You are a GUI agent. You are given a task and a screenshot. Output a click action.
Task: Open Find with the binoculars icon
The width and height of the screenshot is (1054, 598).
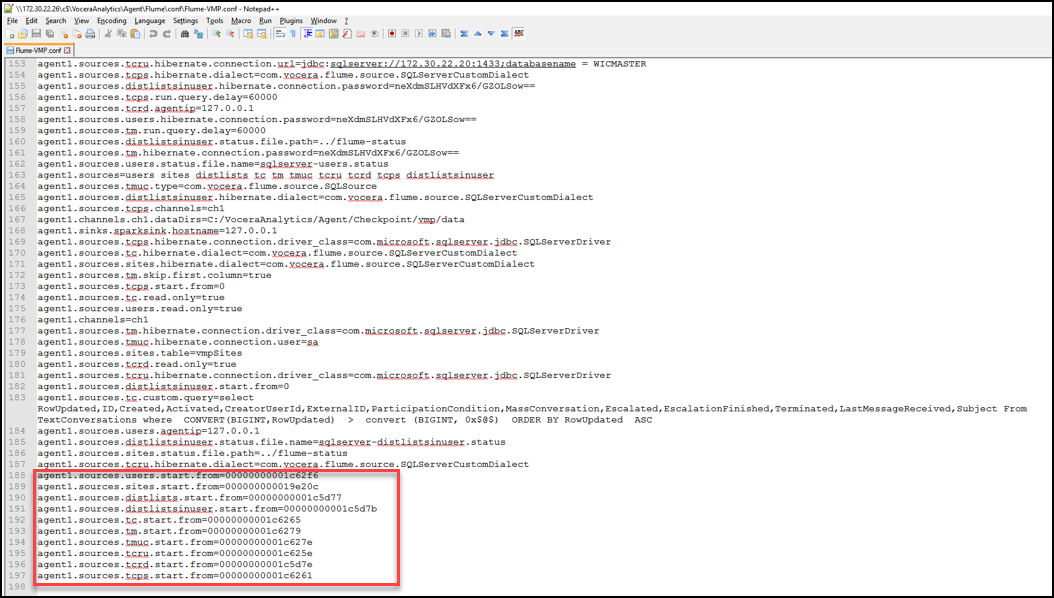(x=184, y=34)
